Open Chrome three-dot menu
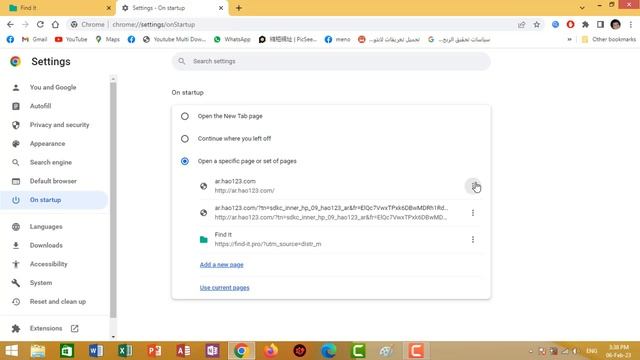 point(631,24)
